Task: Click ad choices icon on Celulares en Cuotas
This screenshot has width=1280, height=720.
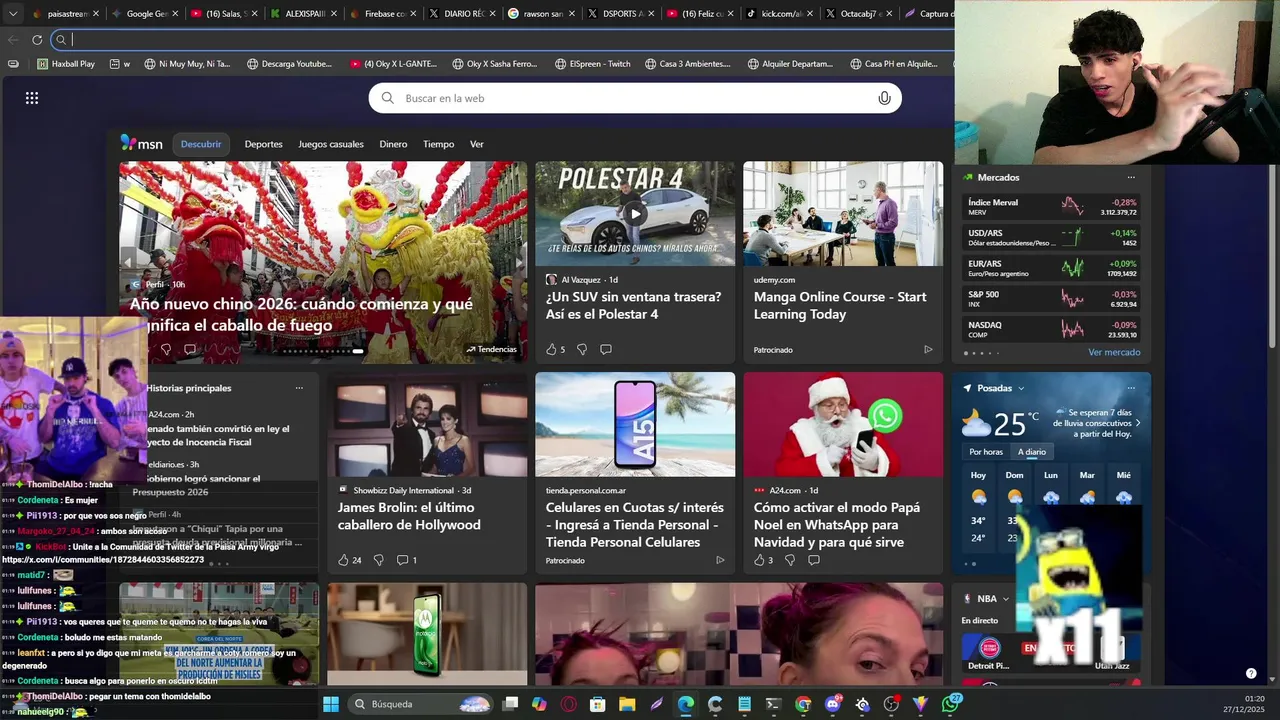Action: (x=720, y=560)
